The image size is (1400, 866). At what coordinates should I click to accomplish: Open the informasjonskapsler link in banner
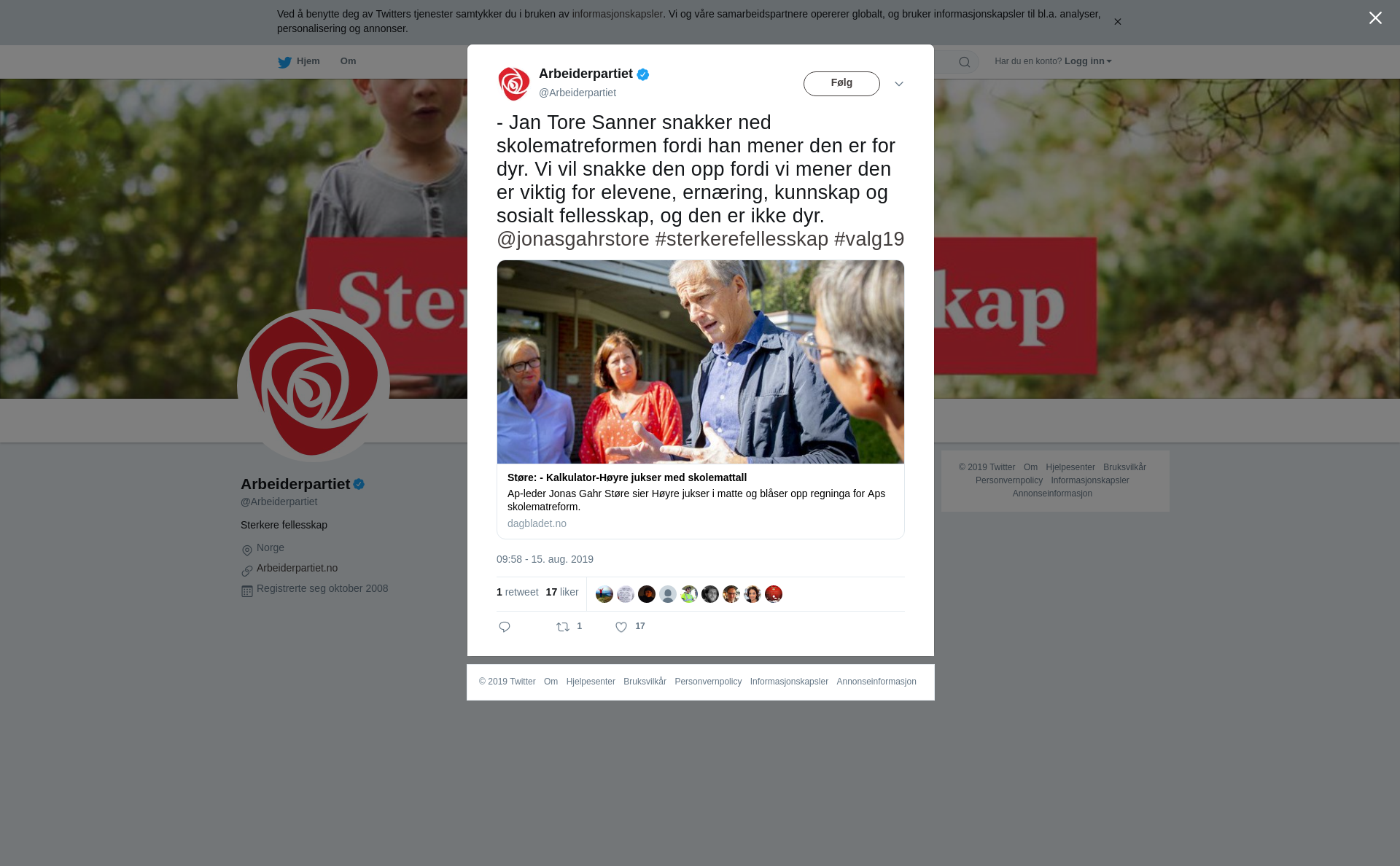pos(617,14)
